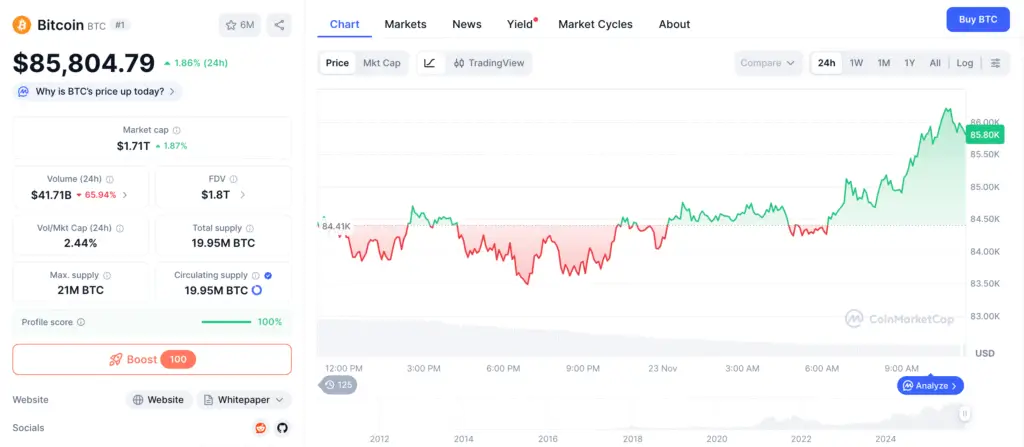
Task: Open chart settings sliders icon
Action: pyautogui.click(x=995, y=63)
